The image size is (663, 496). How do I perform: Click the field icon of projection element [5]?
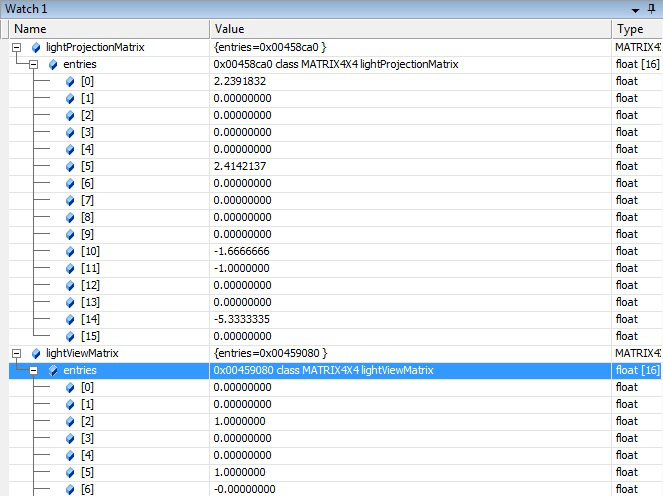(x=70, y=166)
